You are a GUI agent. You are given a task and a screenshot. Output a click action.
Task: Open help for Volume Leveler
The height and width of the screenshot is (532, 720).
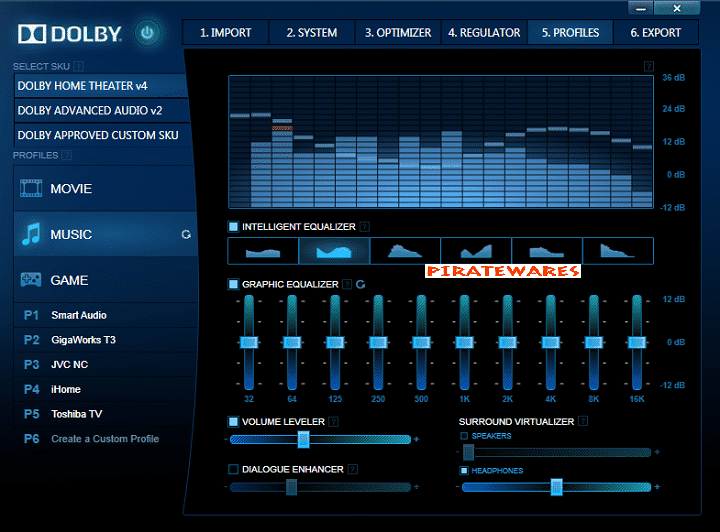(x=334, y=421)
